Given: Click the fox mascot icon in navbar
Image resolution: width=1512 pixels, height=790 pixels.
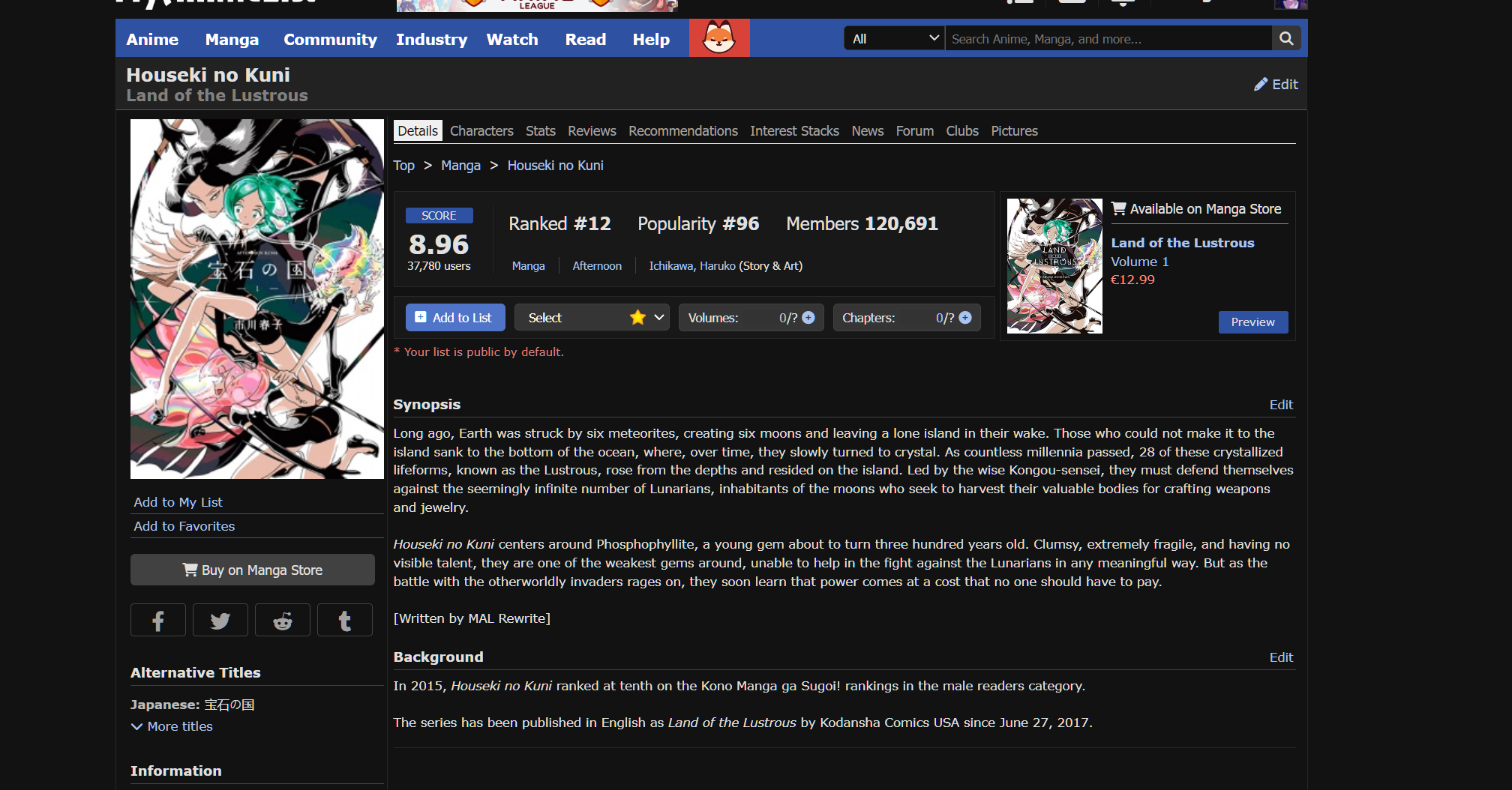Looking at the screenshot, I should coord(719,38).
